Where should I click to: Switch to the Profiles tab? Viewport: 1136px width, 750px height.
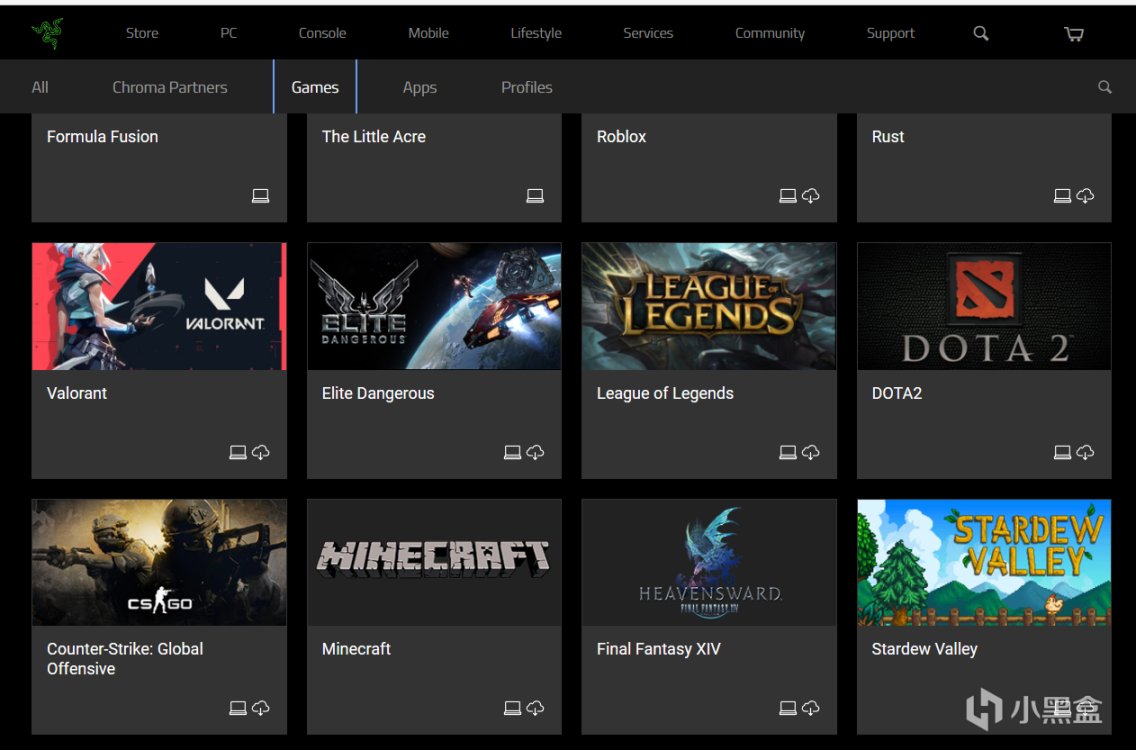[x=527, y=87]
